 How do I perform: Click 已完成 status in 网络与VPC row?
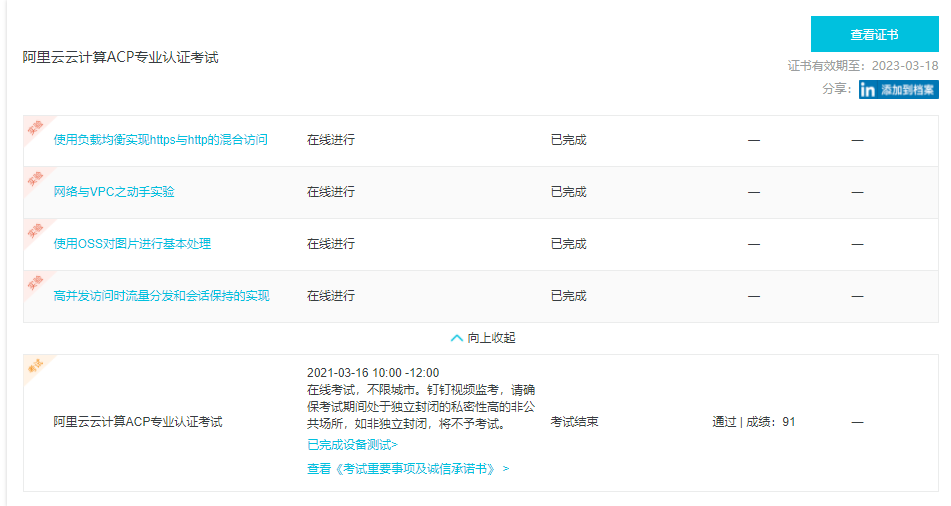(568, 192)
